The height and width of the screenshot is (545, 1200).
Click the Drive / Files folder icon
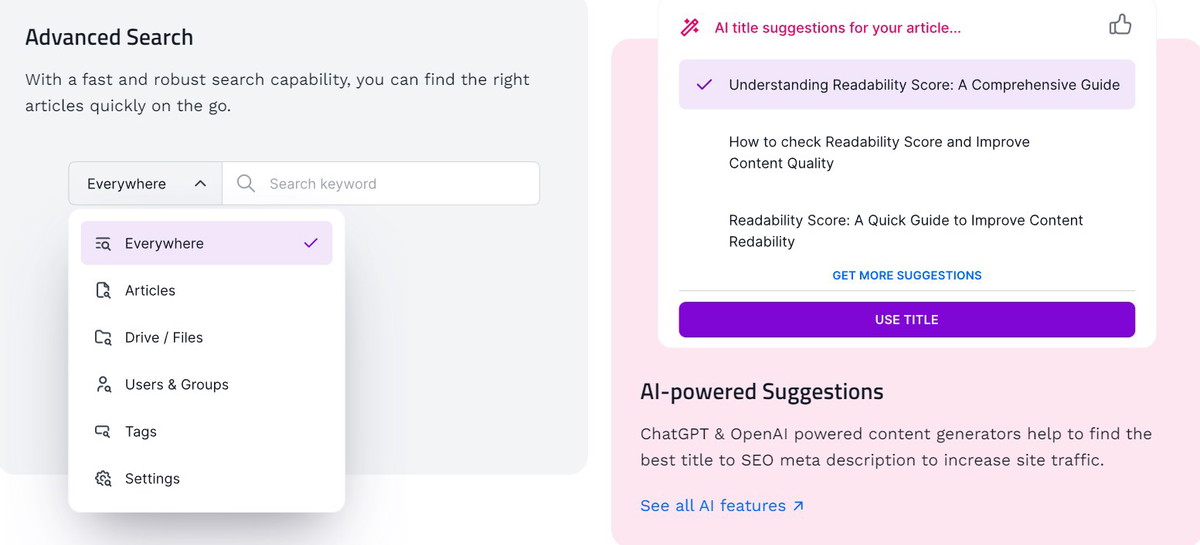point(103,338)
